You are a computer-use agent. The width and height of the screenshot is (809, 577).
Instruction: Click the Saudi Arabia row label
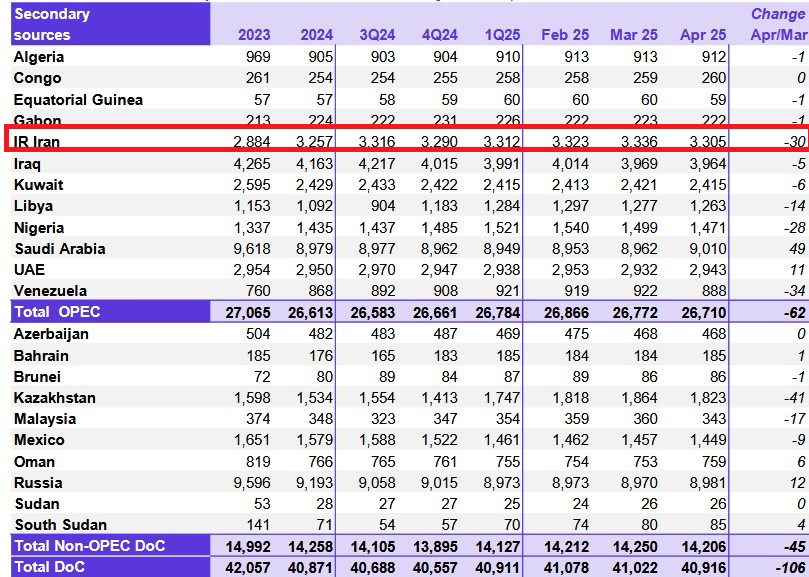(59, 249)
